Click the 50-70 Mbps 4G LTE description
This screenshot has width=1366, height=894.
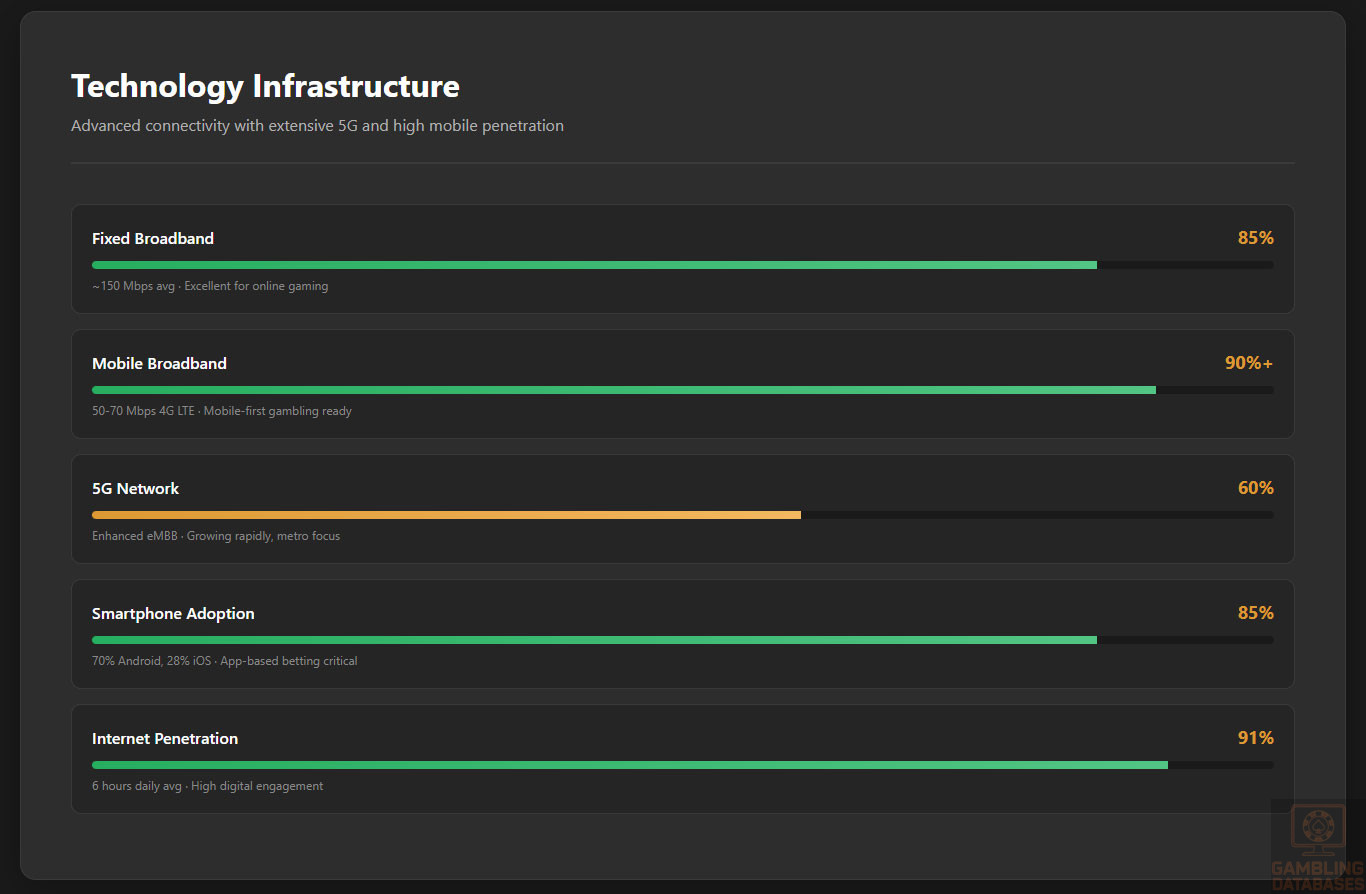222,411
